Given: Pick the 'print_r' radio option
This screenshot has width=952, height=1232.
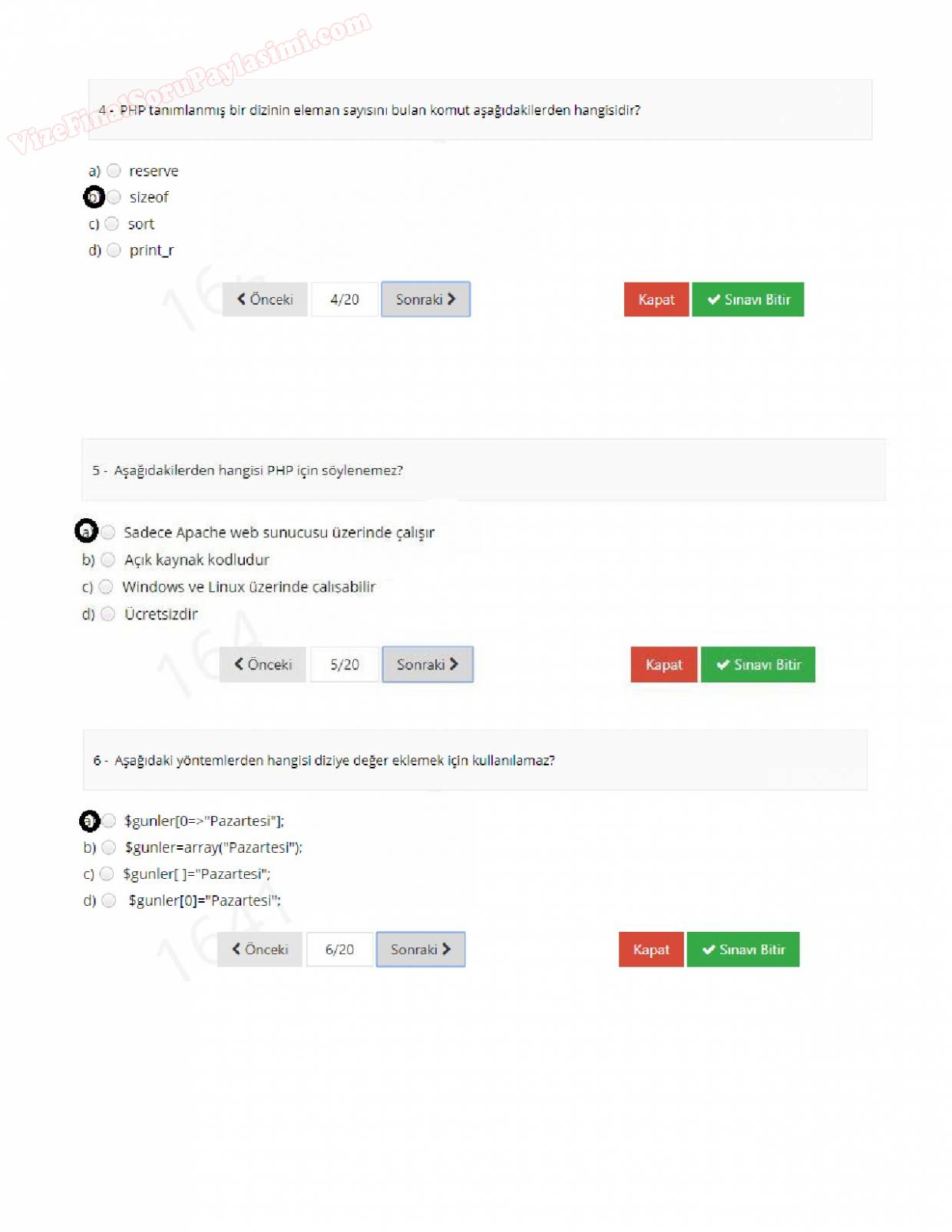Looking at the screenshot, I should 114,250.
